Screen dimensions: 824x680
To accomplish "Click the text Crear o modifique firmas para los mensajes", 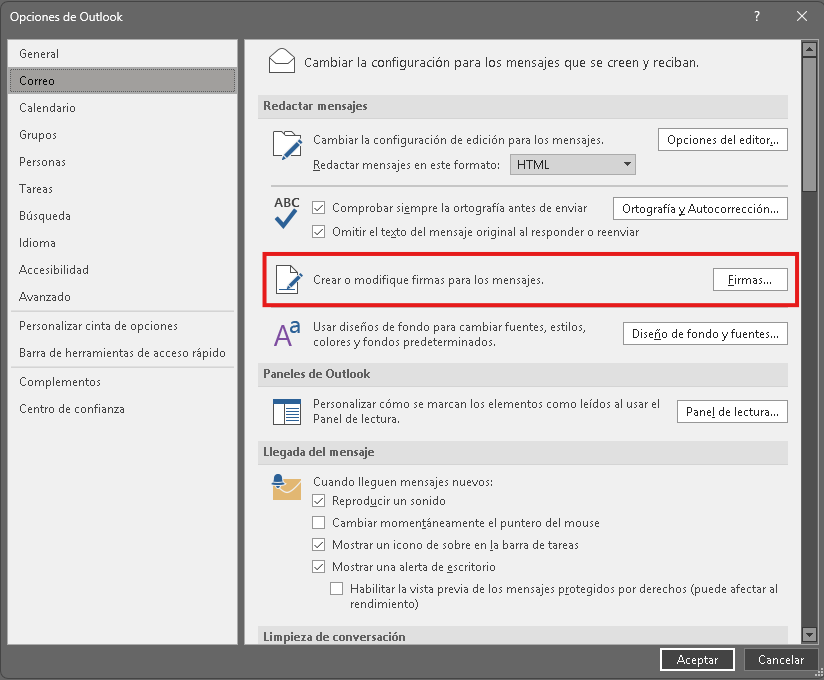I will pyautogui.click(x=428, y=280).
